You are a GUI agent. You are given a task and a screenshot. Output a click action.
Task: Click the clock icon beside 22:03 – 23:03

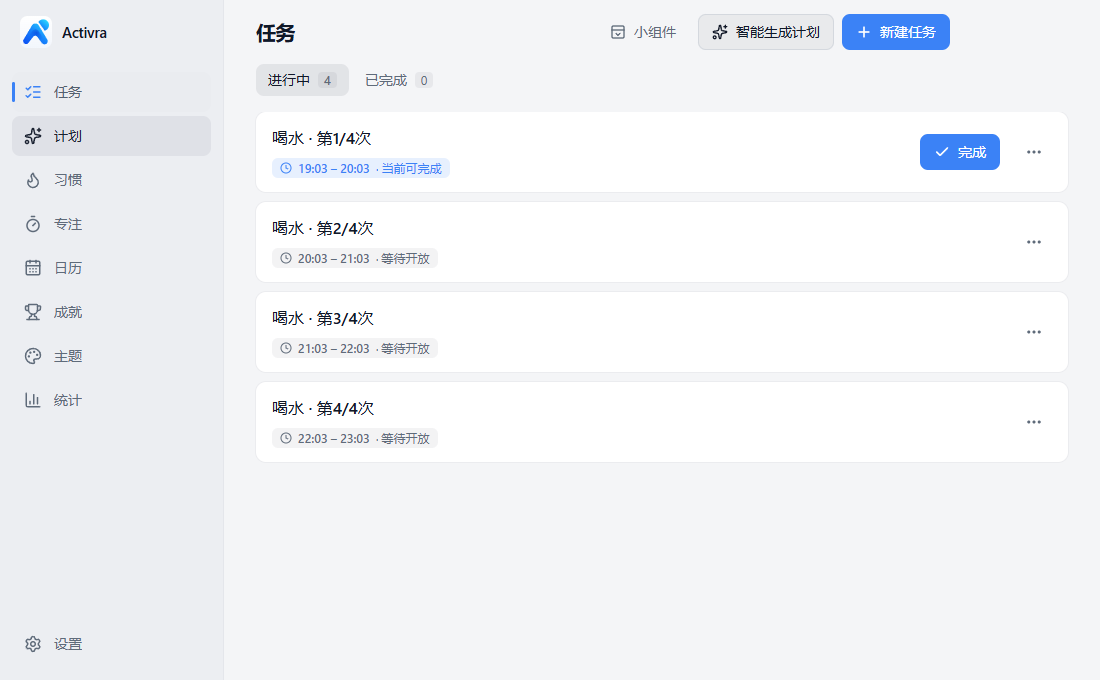286,438
